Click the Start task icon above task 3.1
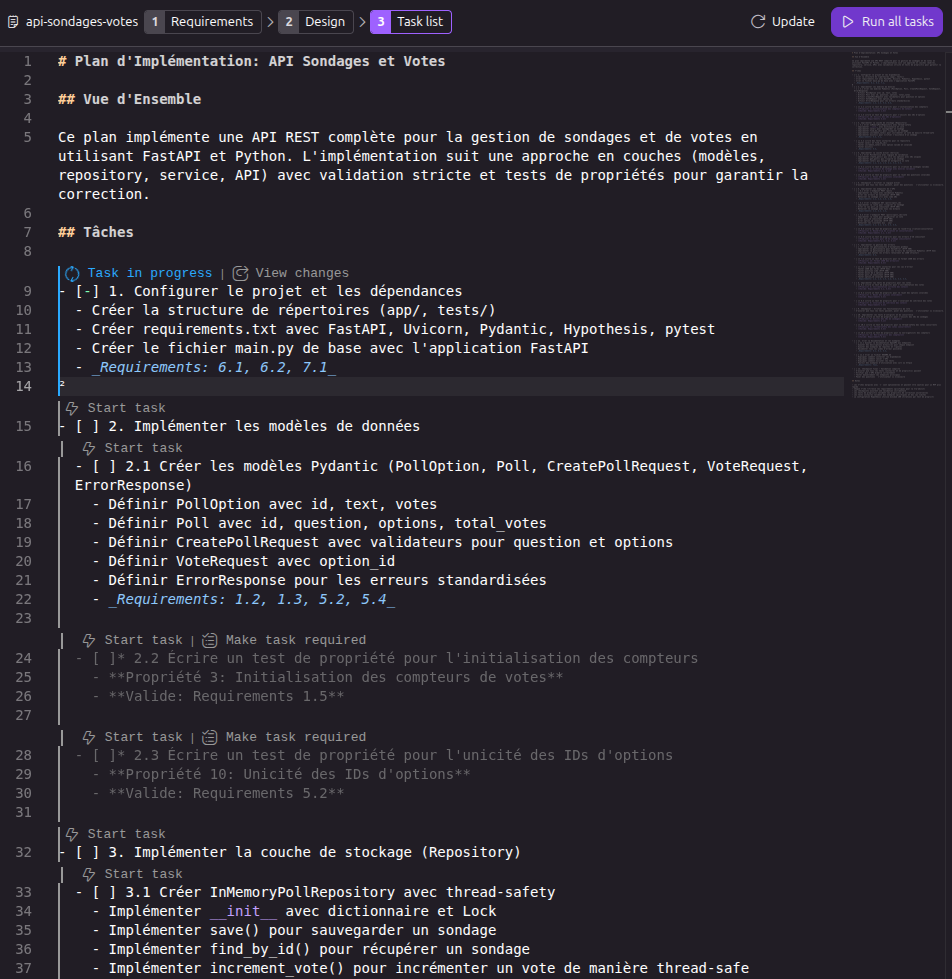The image size is (952, 979). tap(91, 873)
